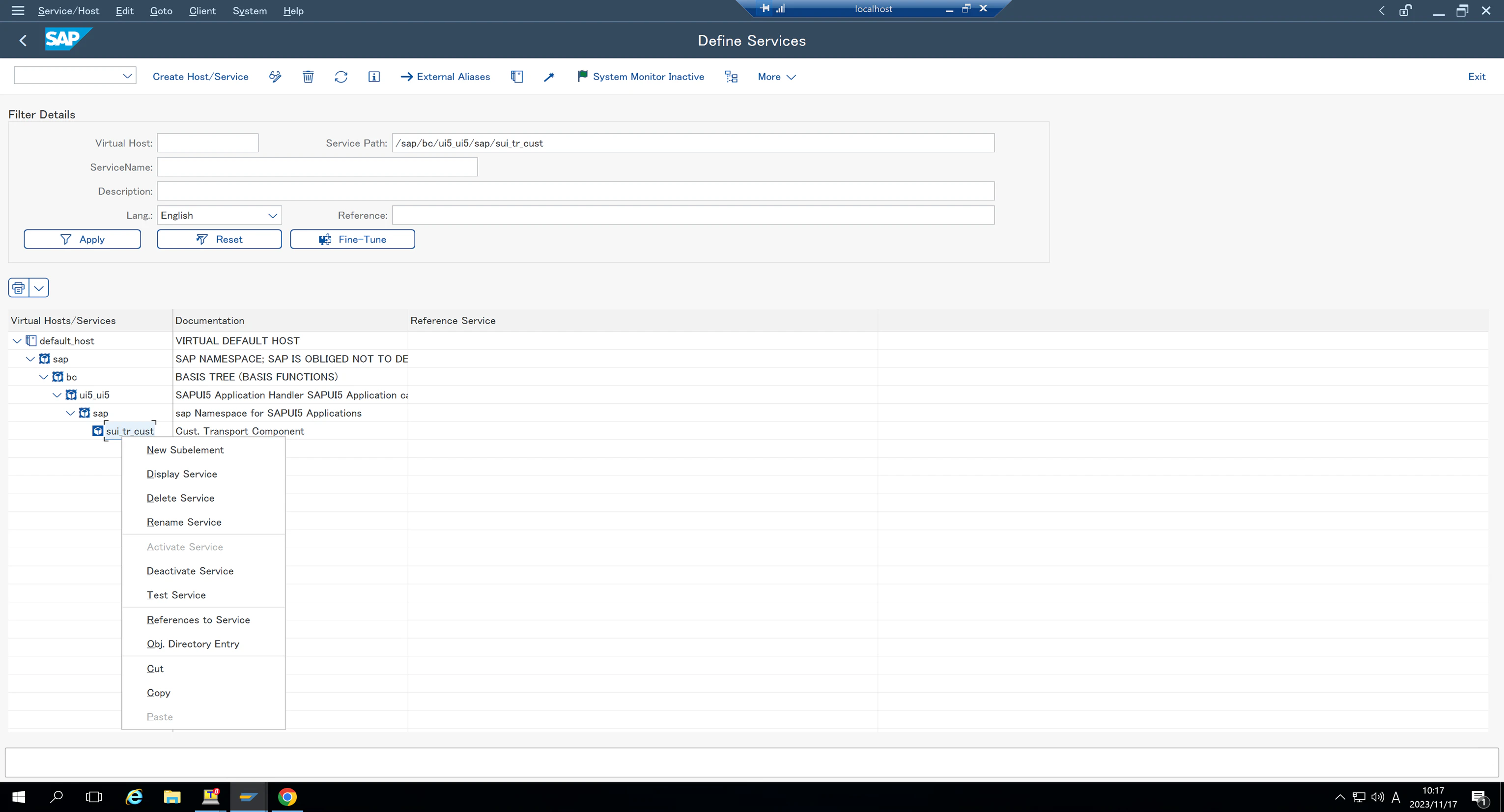This screenshot has height=812, width=1504.
Task: Open Task View on the taskbar
Action: pyautogui.click(x=93, y=797)
